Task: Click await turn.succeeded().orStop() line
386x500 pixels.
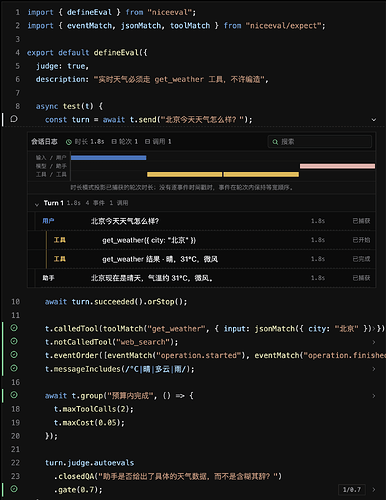Action: coord(116,302)
